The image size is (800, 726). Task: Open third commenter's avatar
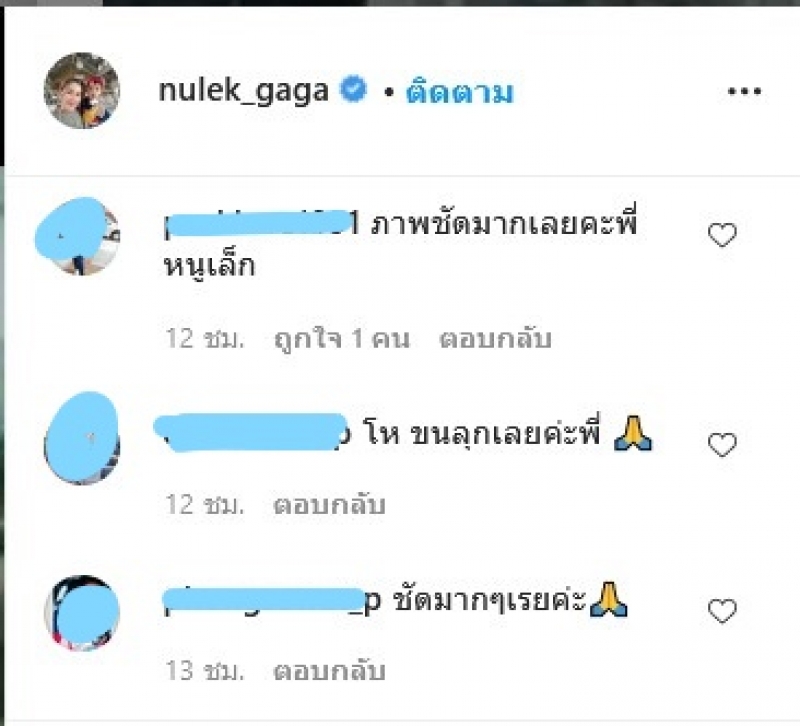click(x=82, y=613)
